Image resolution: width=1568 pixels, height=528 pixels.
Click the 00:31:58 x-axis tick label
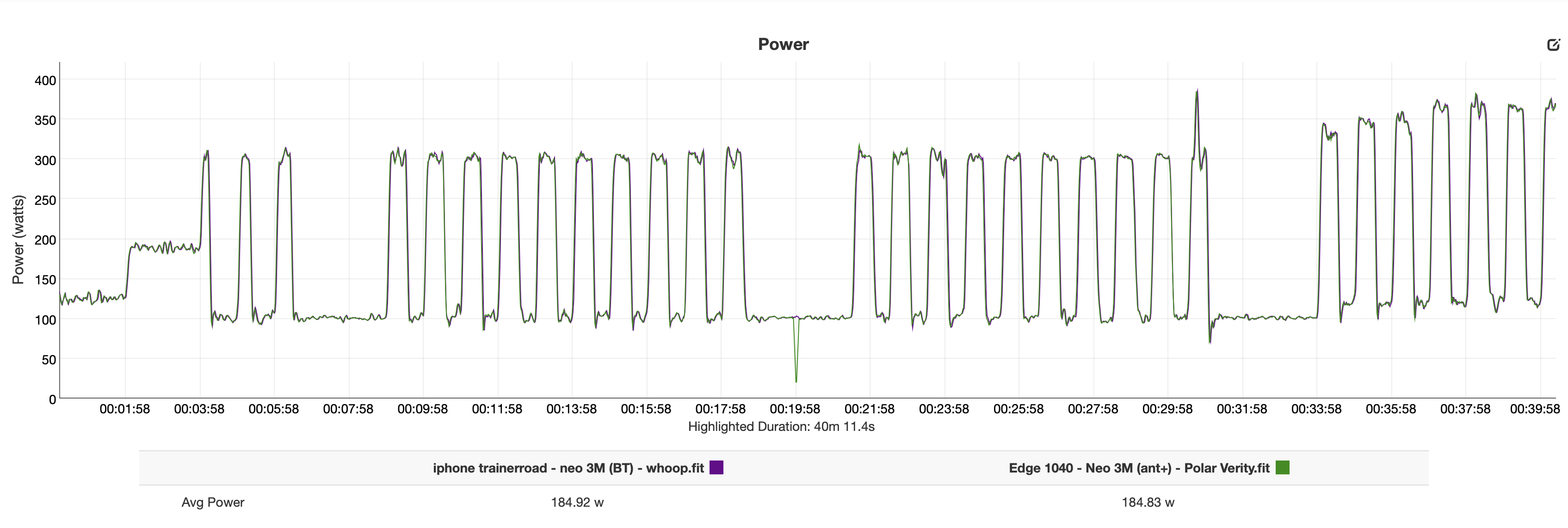1242,409
